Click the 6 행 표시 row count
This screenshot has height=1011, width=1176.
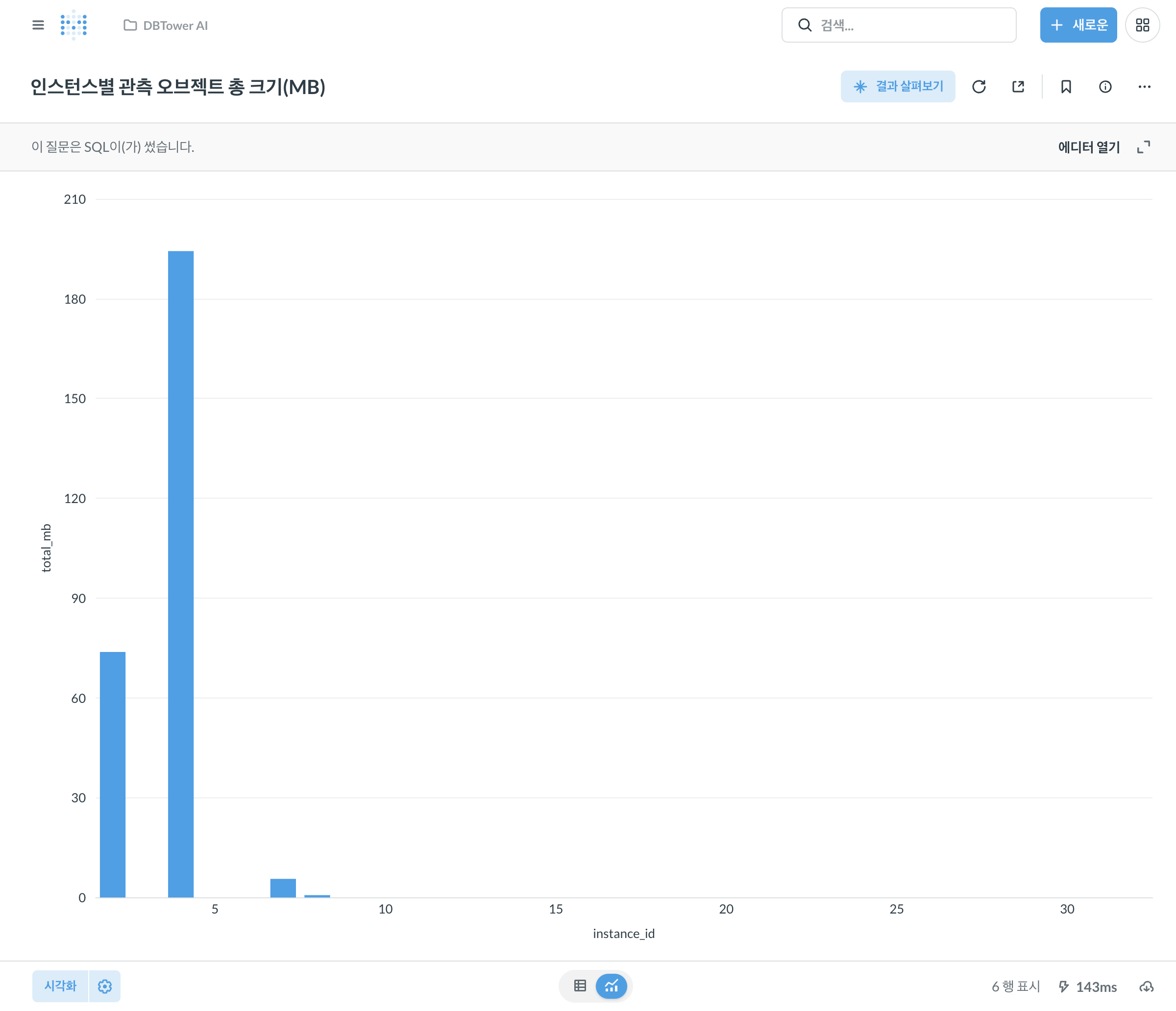coord(1015,986)
